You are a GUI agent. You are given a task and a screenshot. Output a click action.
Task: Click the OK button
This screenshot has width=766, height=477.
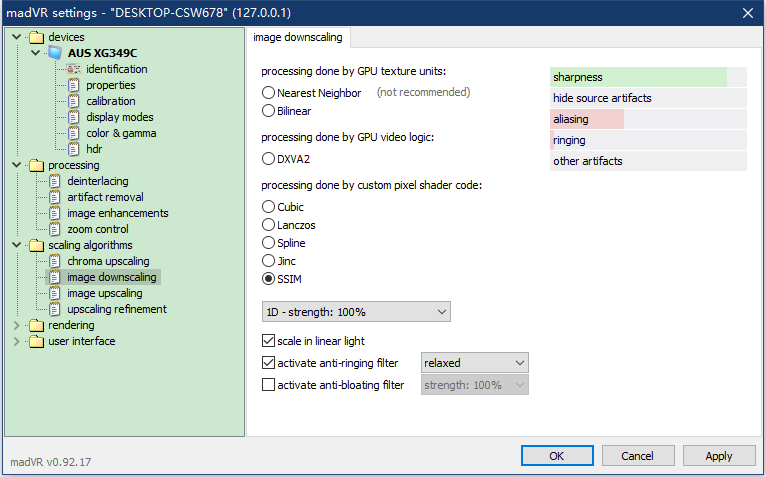click(x=557, y=456)
